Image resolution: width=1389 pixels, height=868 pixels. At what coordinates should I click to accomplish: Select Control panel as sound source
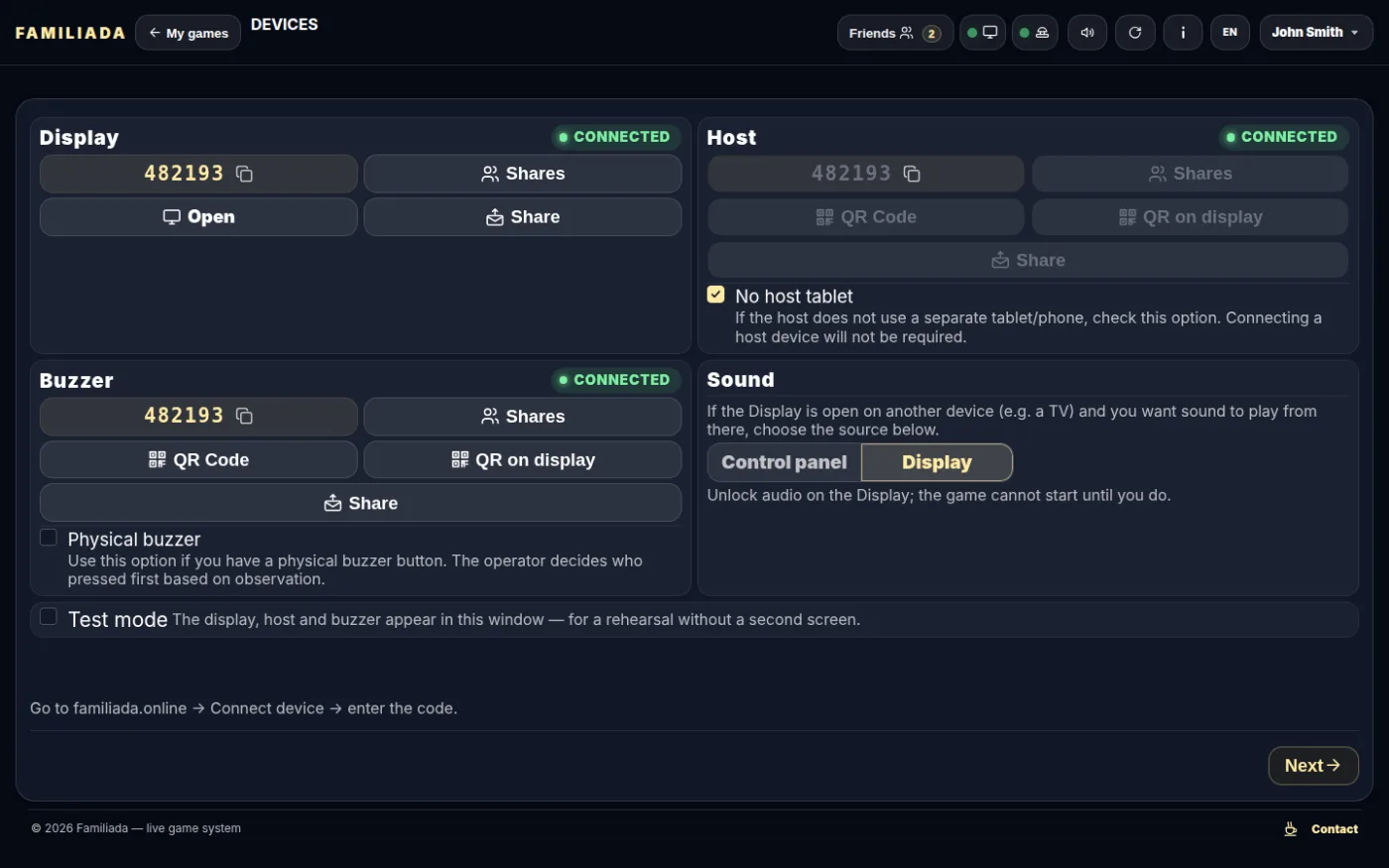[784, 462]
